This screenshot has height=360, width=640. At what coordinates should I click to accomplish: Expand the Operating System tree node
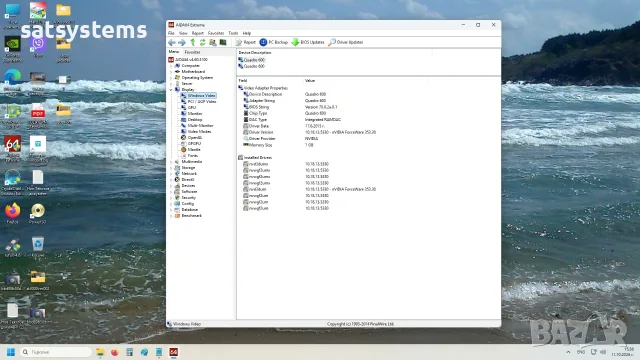click(x=171, y=78)
